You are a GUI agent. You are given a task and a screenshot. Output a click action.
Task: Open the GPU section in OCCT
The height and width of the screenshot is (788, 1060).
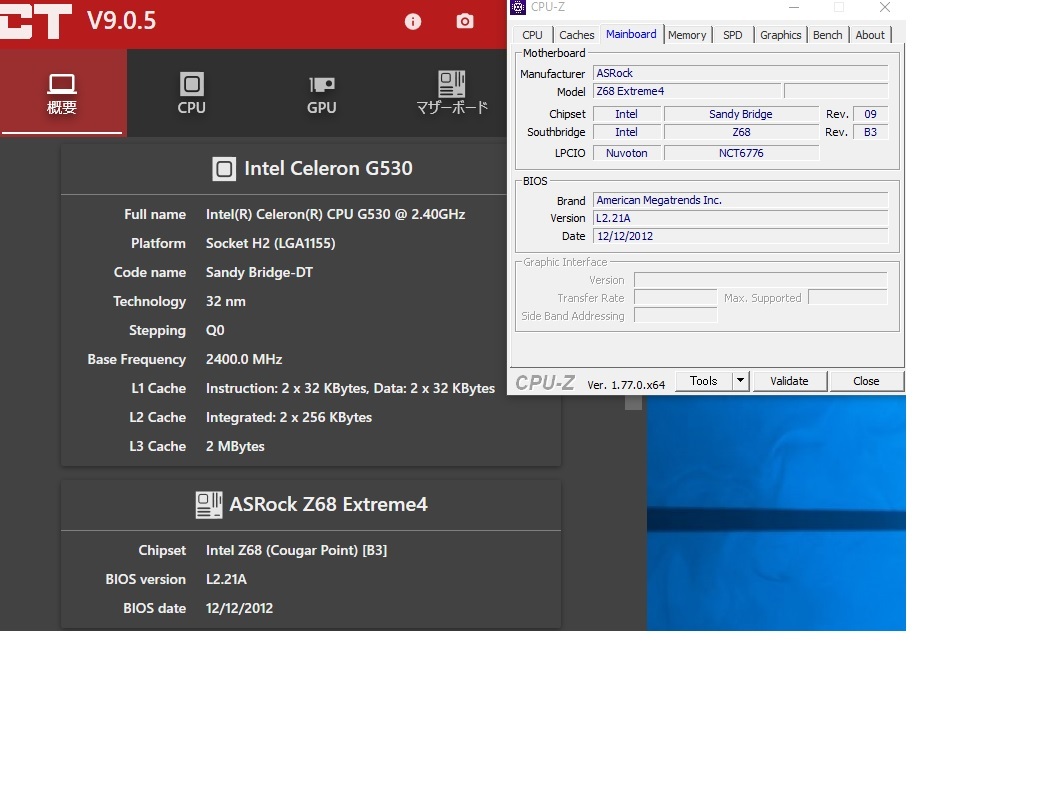point(321,93)
